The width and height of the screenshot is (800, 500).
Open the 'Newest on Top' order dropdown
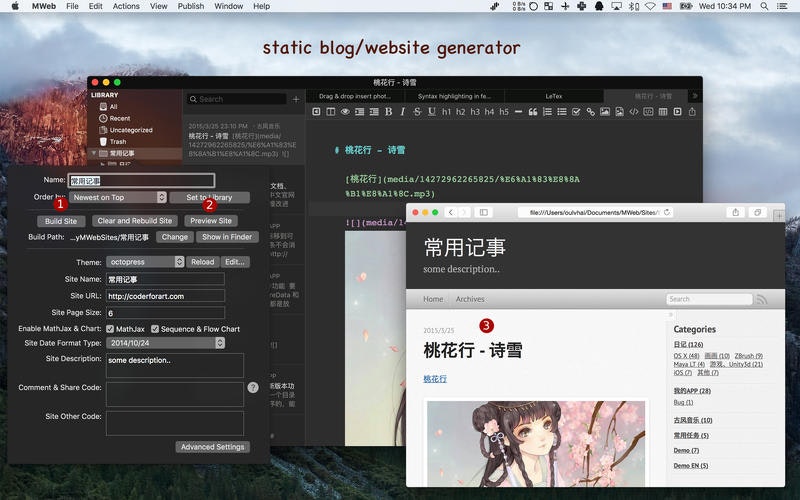click(118, 197)
